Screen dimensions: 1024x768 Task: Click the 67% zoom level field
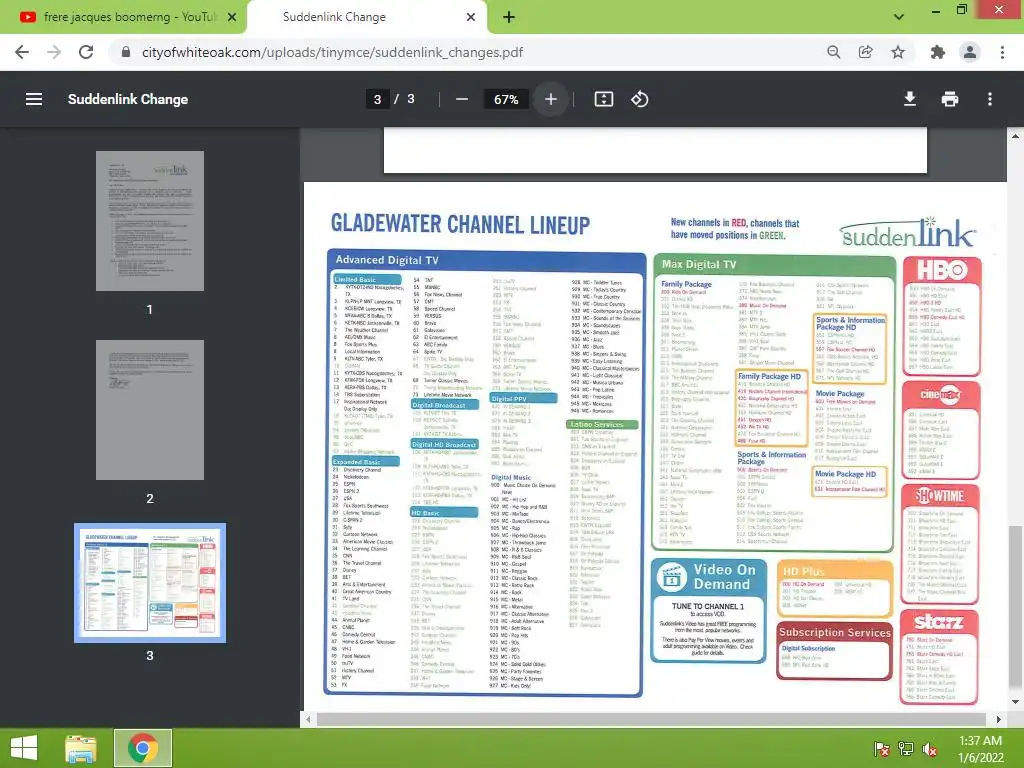[x=506, y=99]
